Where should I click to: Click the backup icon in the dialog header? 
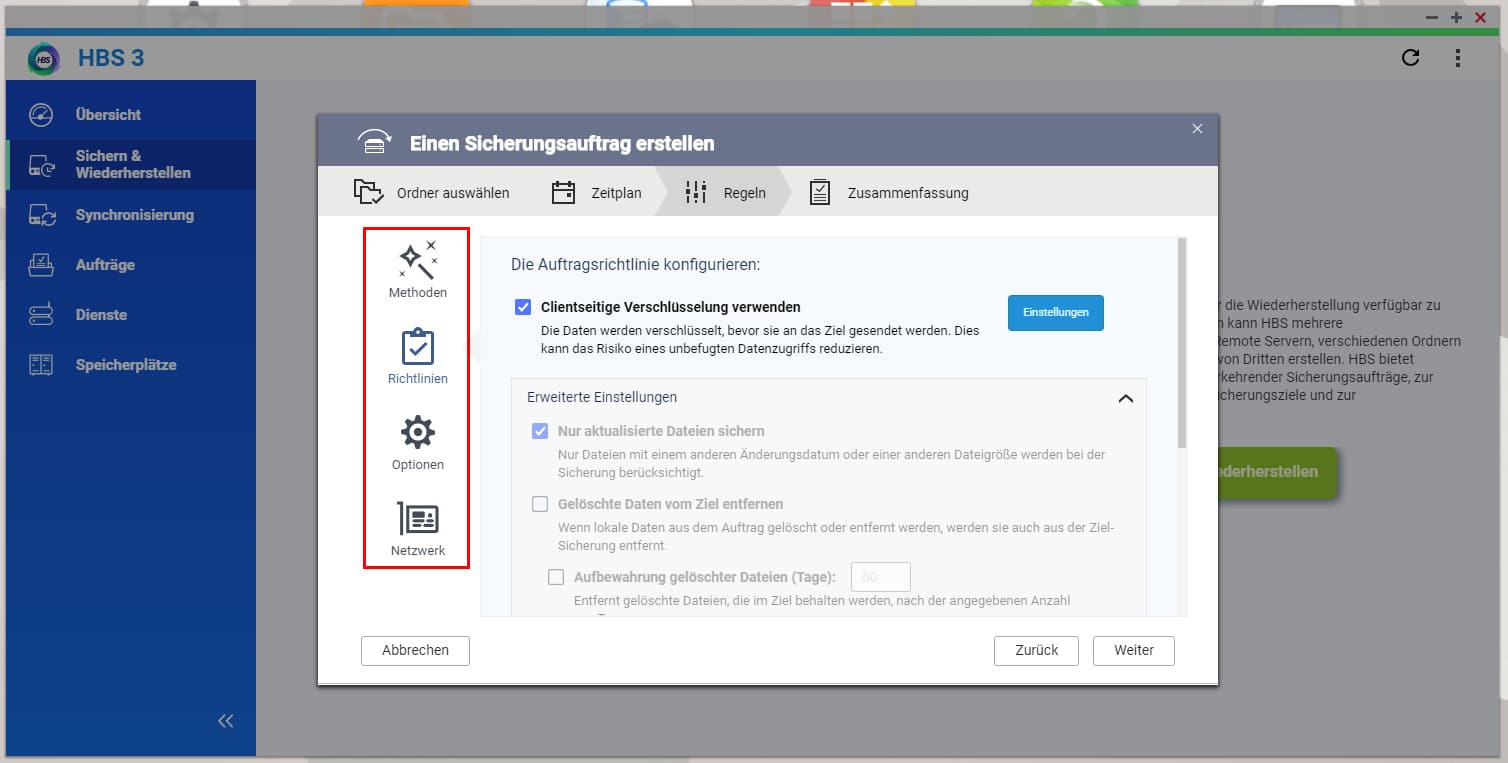[374, 143]
